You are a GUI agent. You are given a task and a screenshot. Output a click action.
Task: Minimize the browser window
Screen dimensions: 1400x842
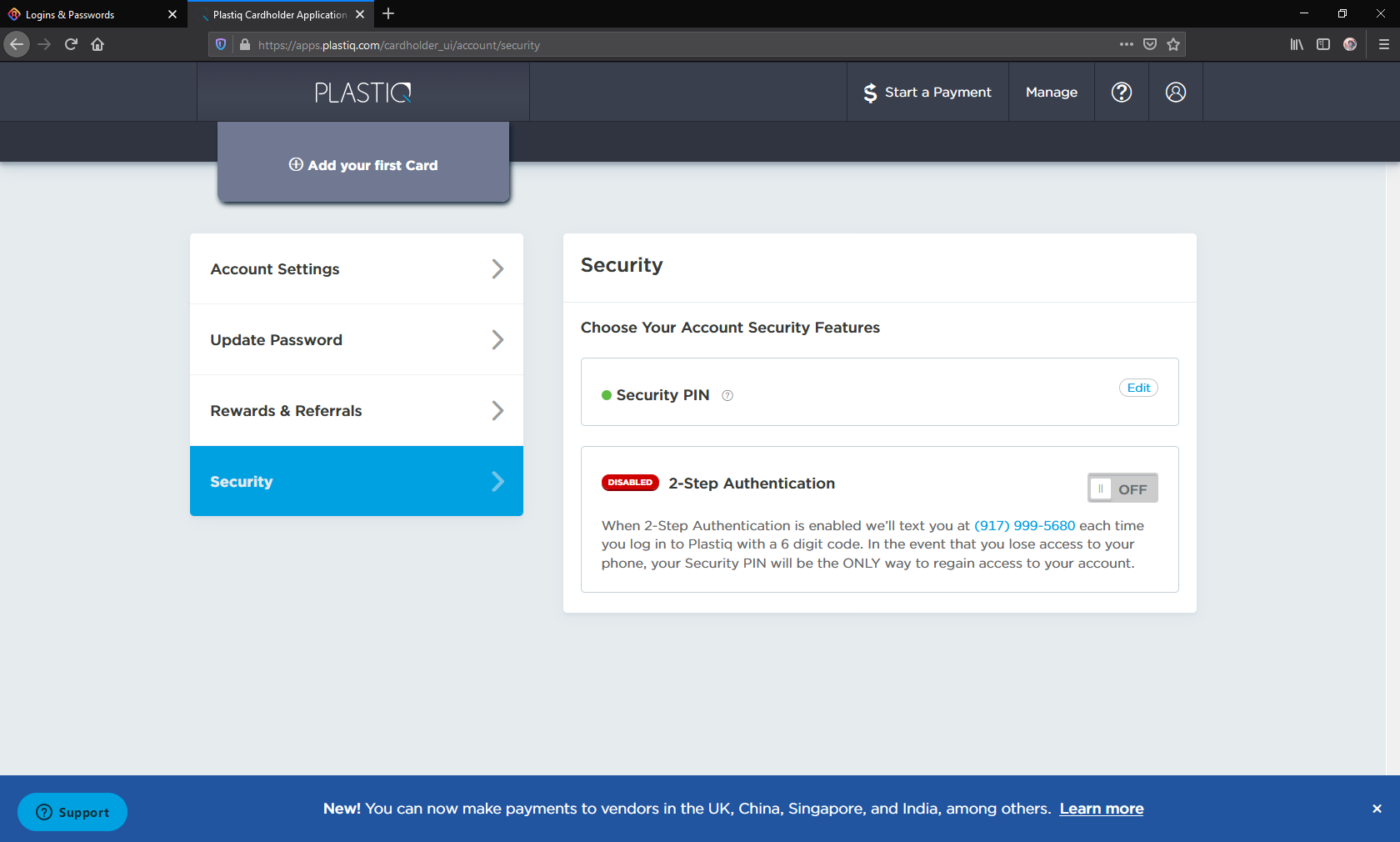point(1304,13)
